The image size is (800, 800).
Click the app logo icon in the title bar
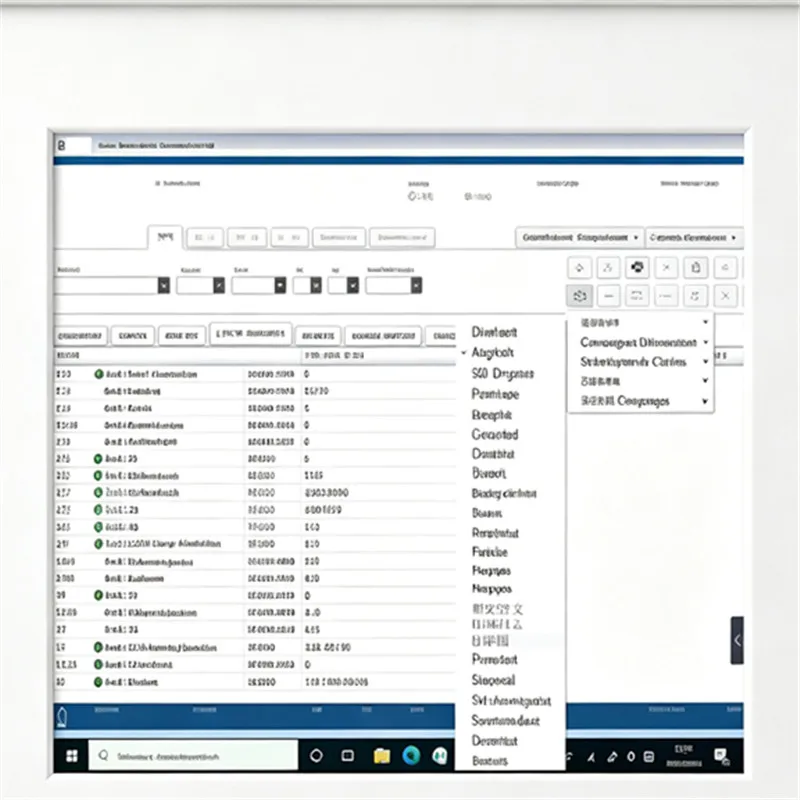click(x=62, y=146)
